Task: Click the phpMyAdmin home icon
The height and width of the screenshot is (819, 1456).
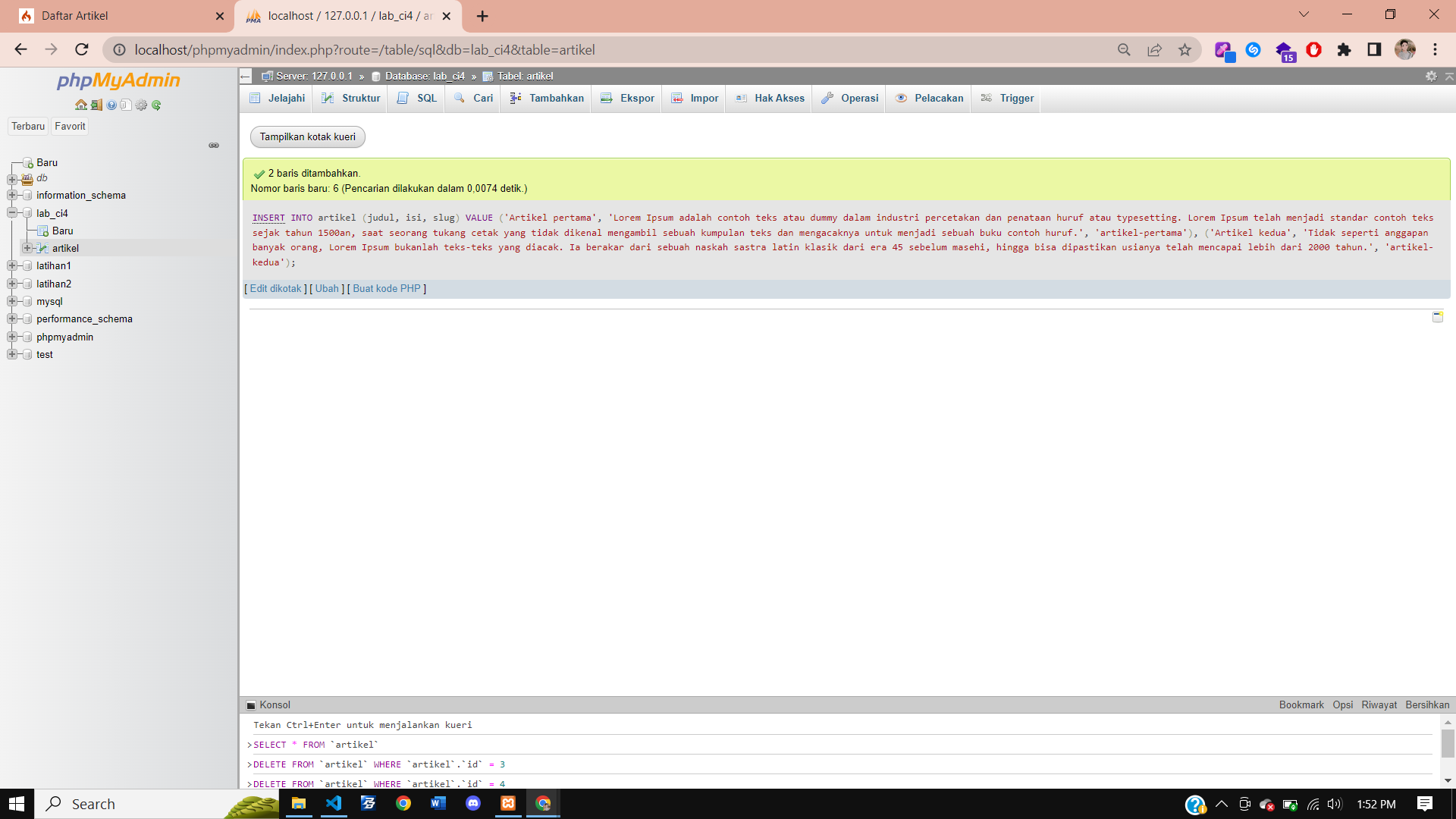Action: (80, 105)
